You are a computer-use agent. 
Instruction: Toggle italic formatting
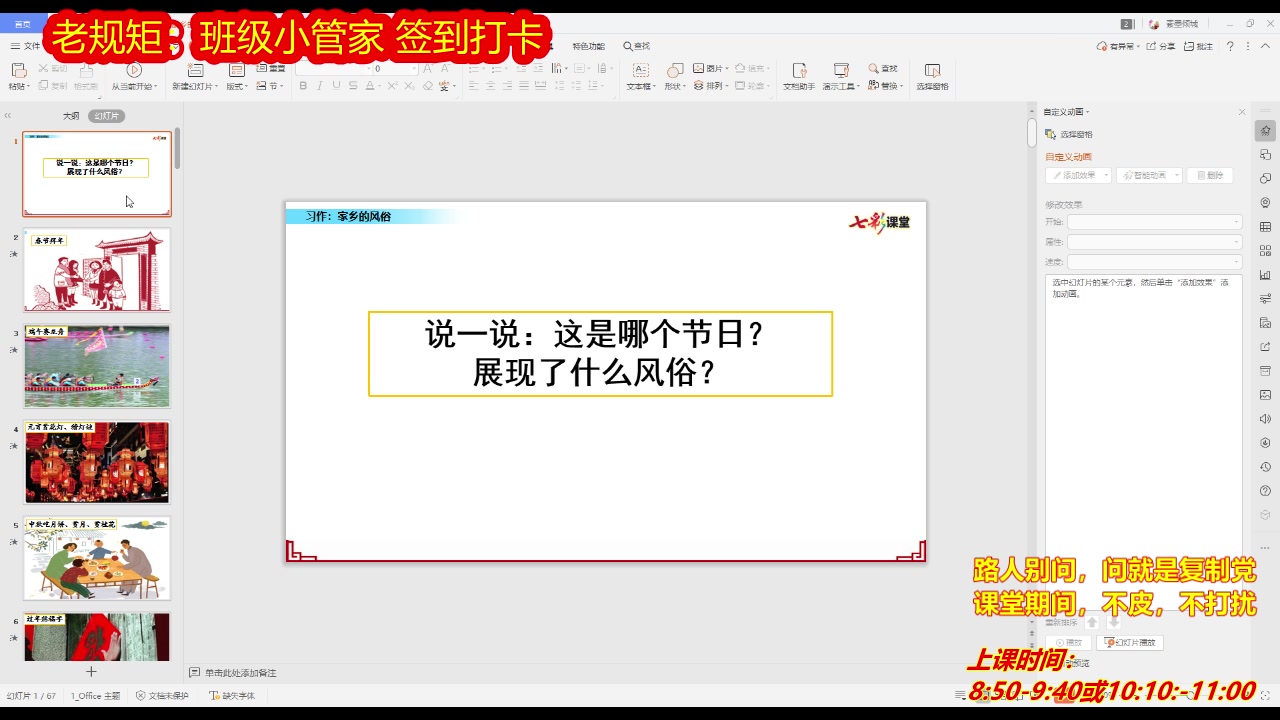coord(318,87)
